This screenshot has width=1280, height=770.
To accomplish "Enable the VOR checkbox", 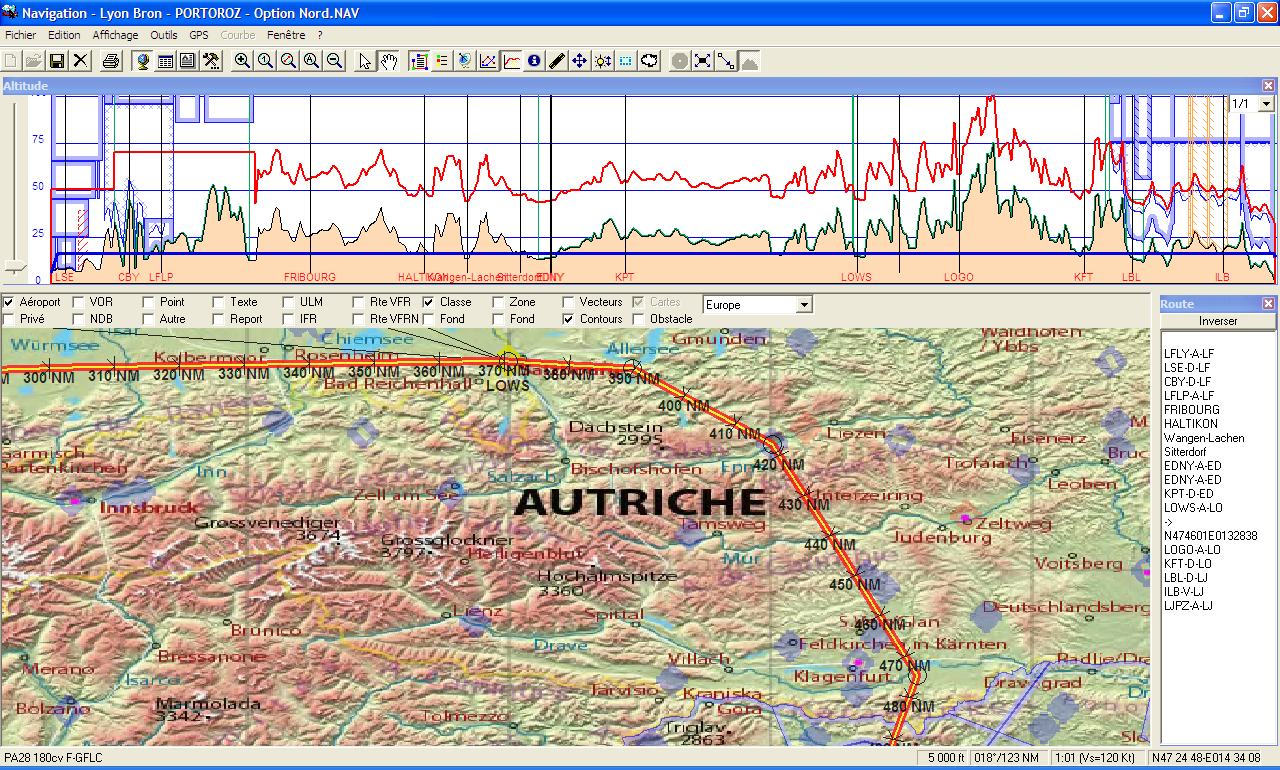I will point(79,302).
